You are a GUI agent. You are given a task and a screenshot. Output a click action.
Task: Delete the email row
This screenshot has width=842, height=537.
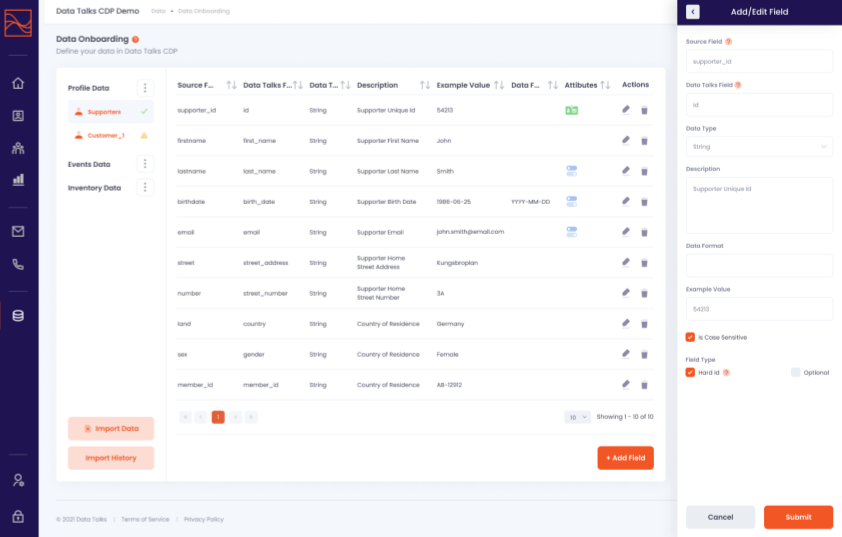pos(644,233)
